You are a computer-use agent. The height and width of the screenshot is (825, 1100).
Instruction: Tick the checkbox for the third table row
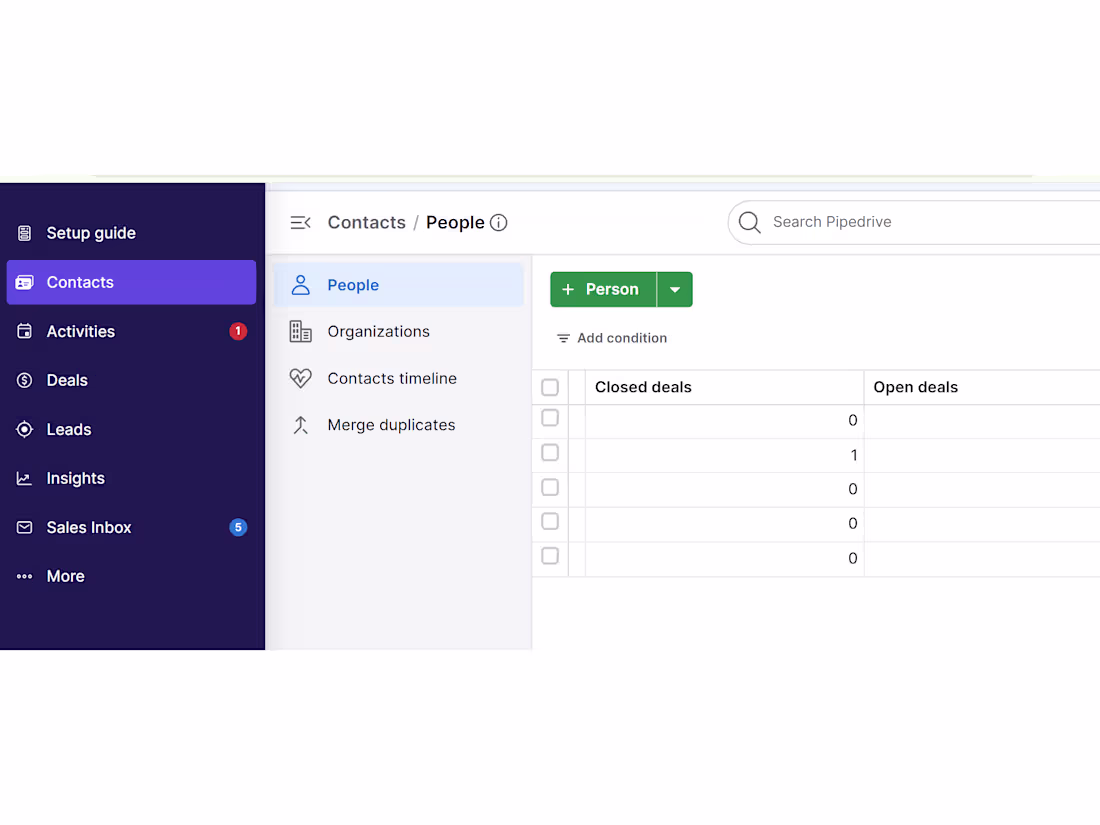click(x=550, y=487)
